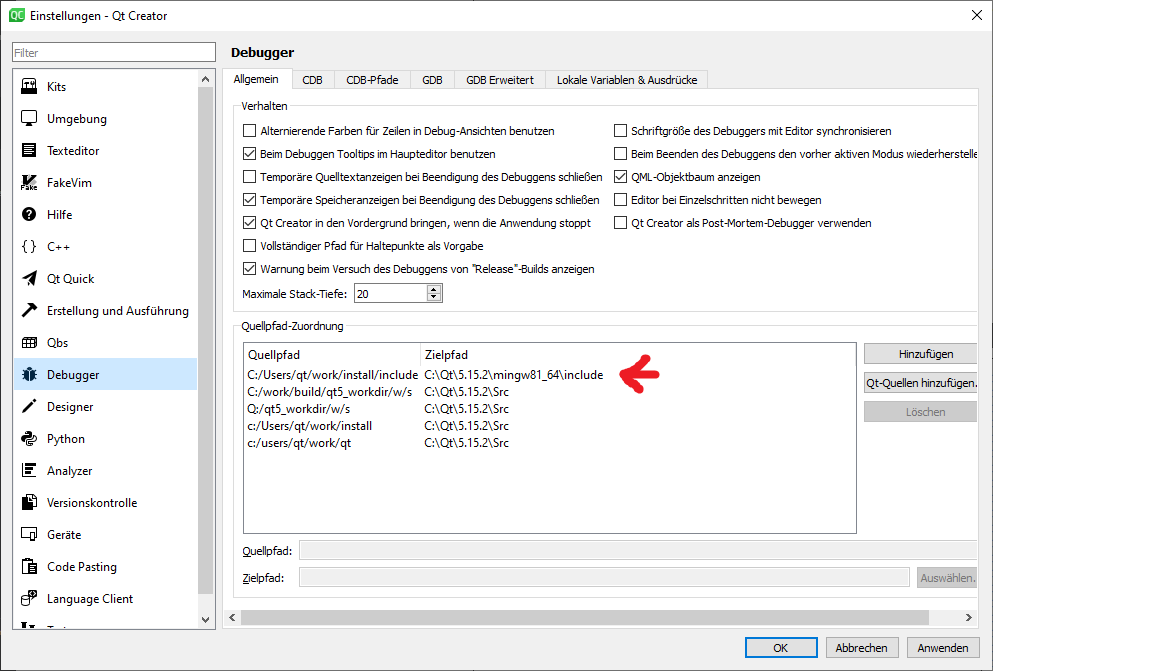
Task: Open the Versionskontrolle icon
Action: [29, 503]
